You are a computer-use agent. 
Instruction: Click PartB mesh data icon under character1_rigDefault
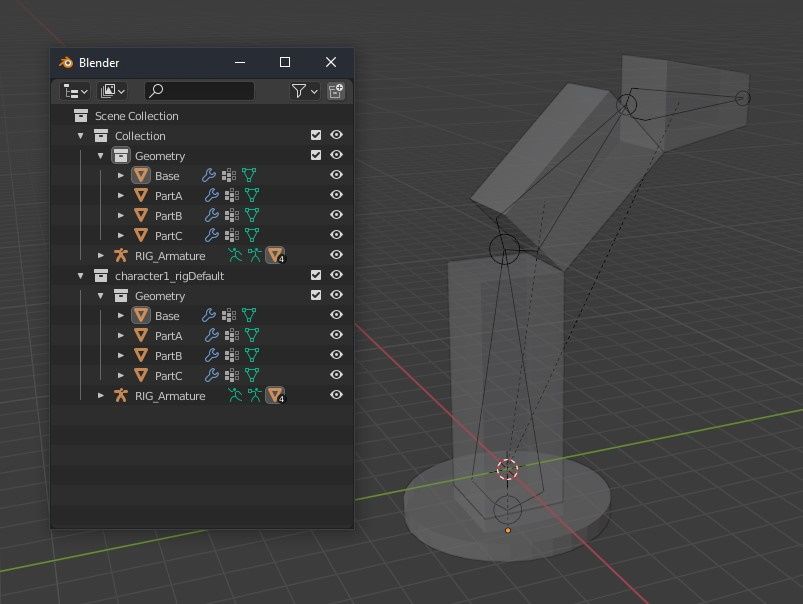pos(252,355)
